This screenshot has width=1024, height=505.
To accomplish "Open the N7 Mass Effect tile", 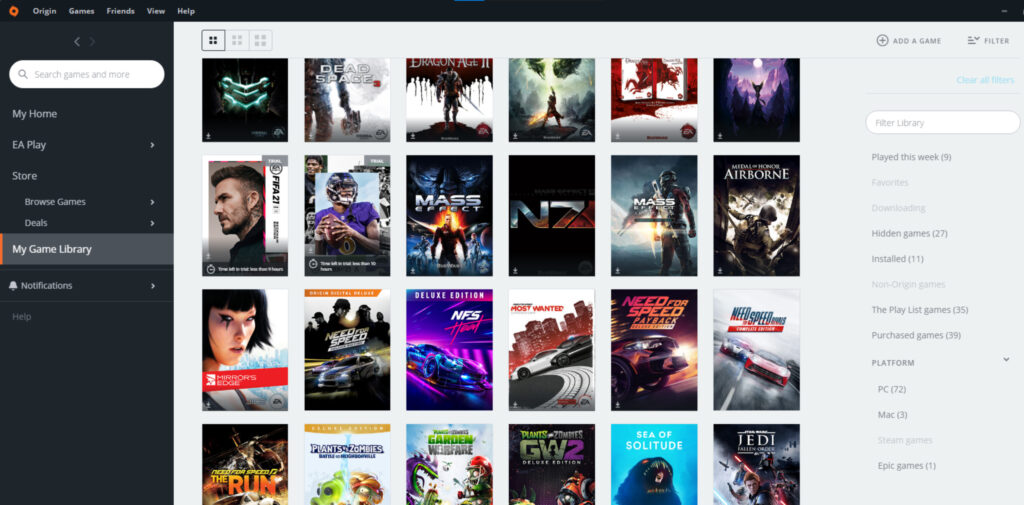I will coord(552,216).
